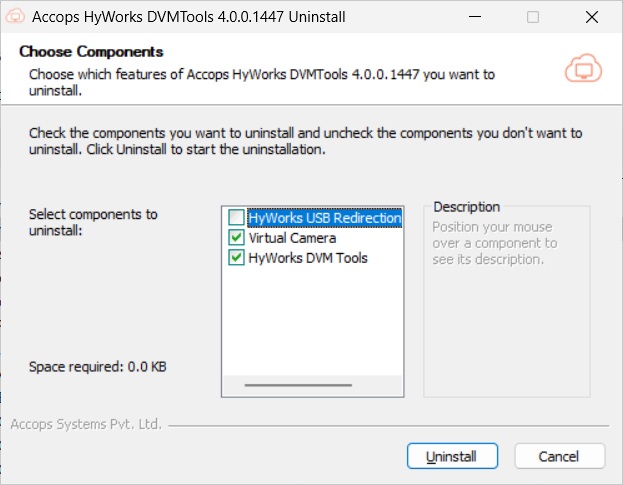Check the HyWorks USB Redirection checkbox

(236, 218)
